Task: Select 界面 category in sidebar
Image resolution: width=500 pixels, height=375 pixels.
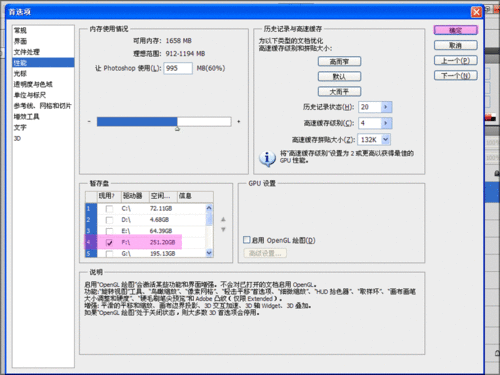Action: [x=20, y=41]
